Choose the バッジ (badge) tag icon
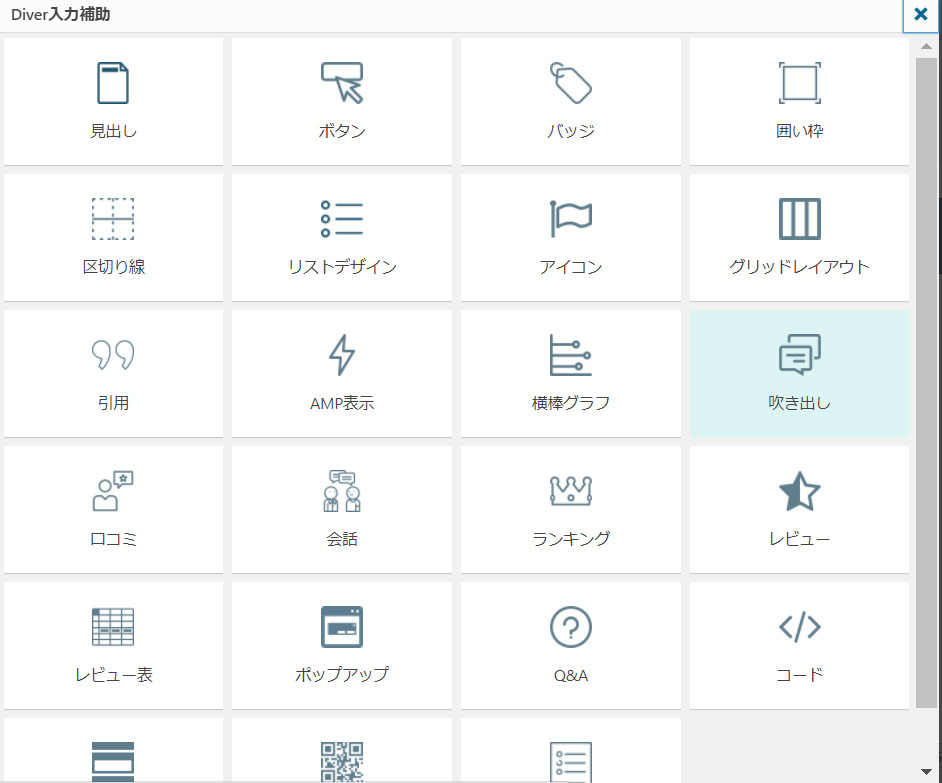 570,84
